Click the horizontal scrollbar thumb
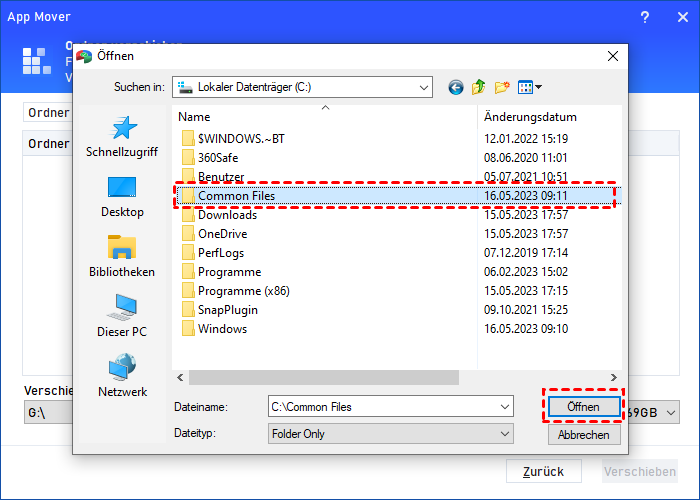 tap(324, 378)
